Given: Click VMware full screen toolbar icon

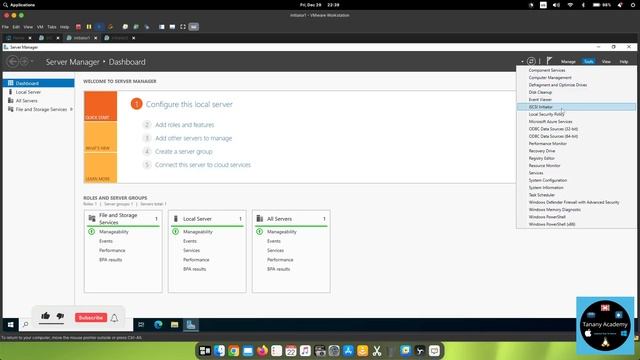Looking at the screenshot, I should [183, 27].
